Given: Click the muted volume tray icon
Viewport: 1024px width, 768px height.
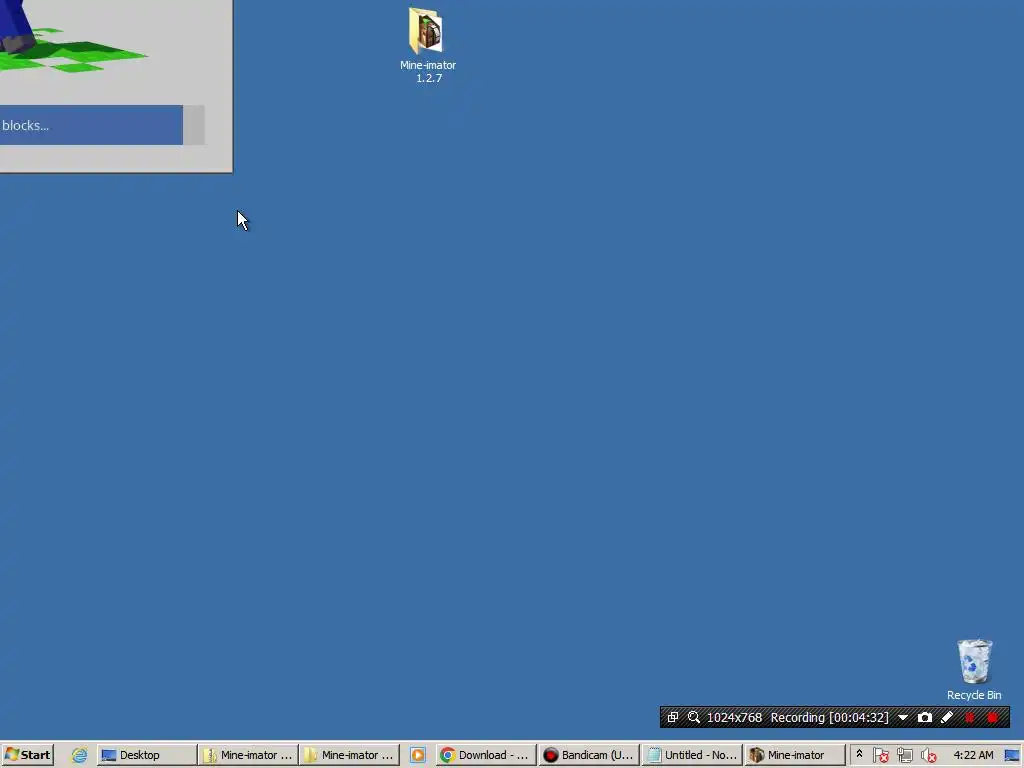Looking at the screenshot, I should [x=929, y=756].
